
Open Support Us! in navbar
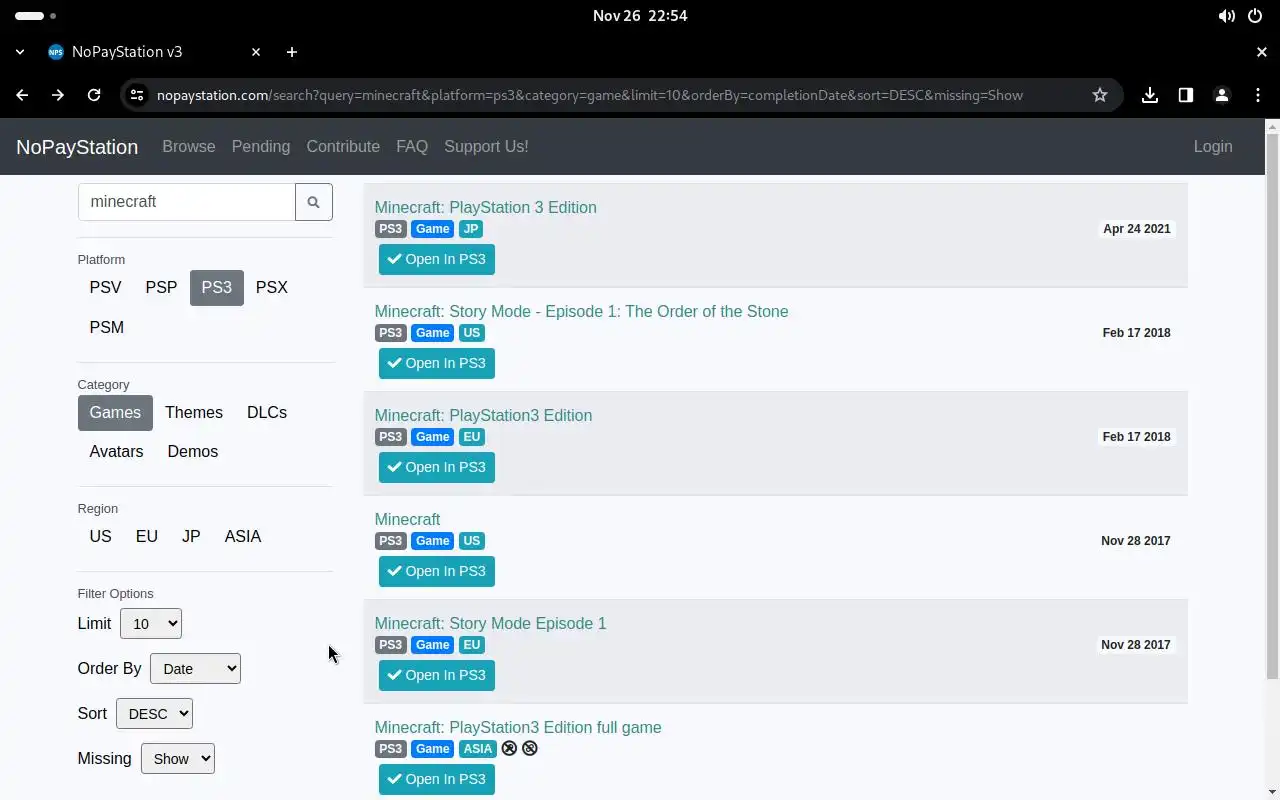(486, 146)
